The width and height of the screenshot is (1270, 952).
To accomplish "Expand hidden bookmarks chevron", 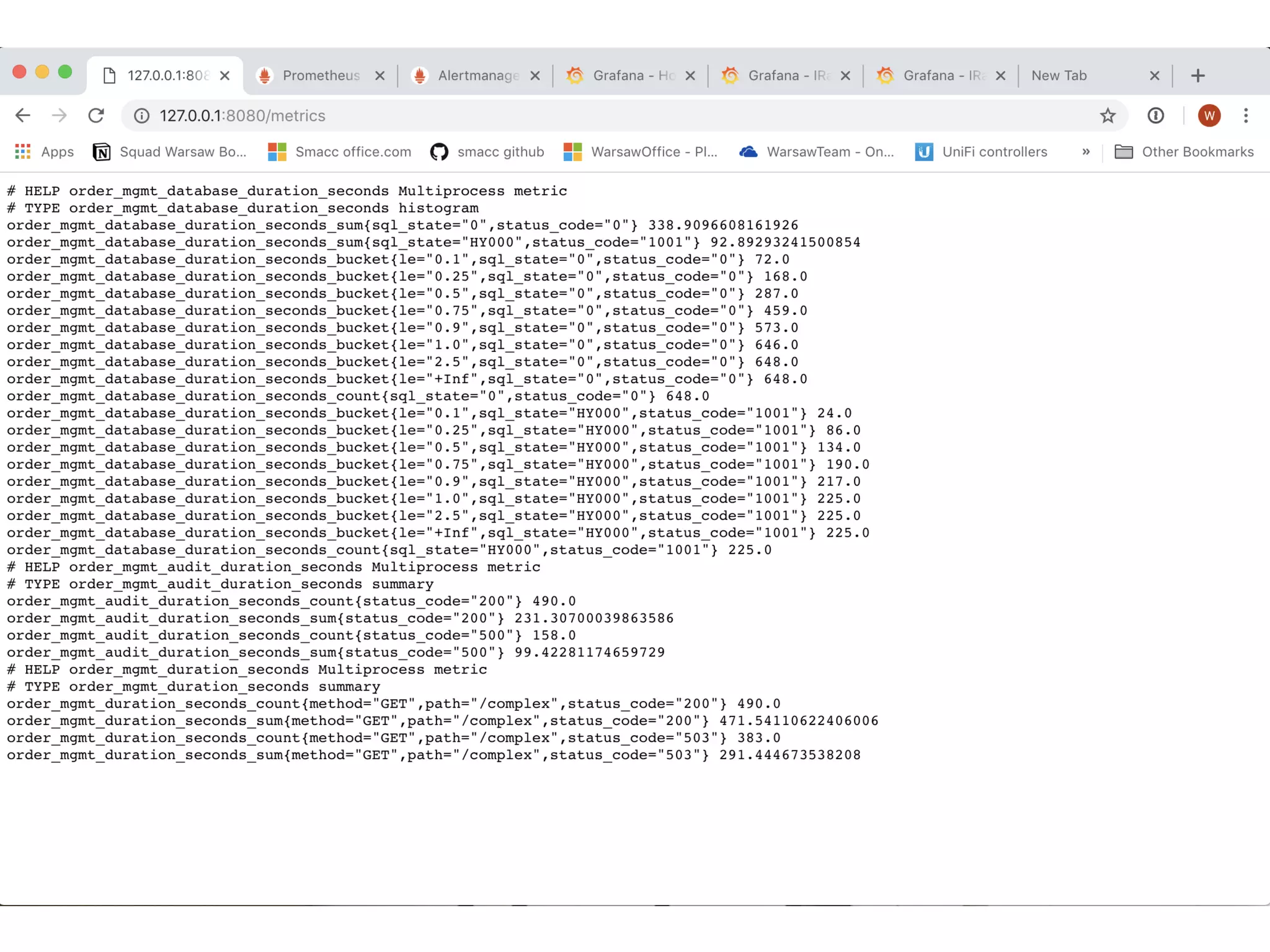I will (1086, 152).
